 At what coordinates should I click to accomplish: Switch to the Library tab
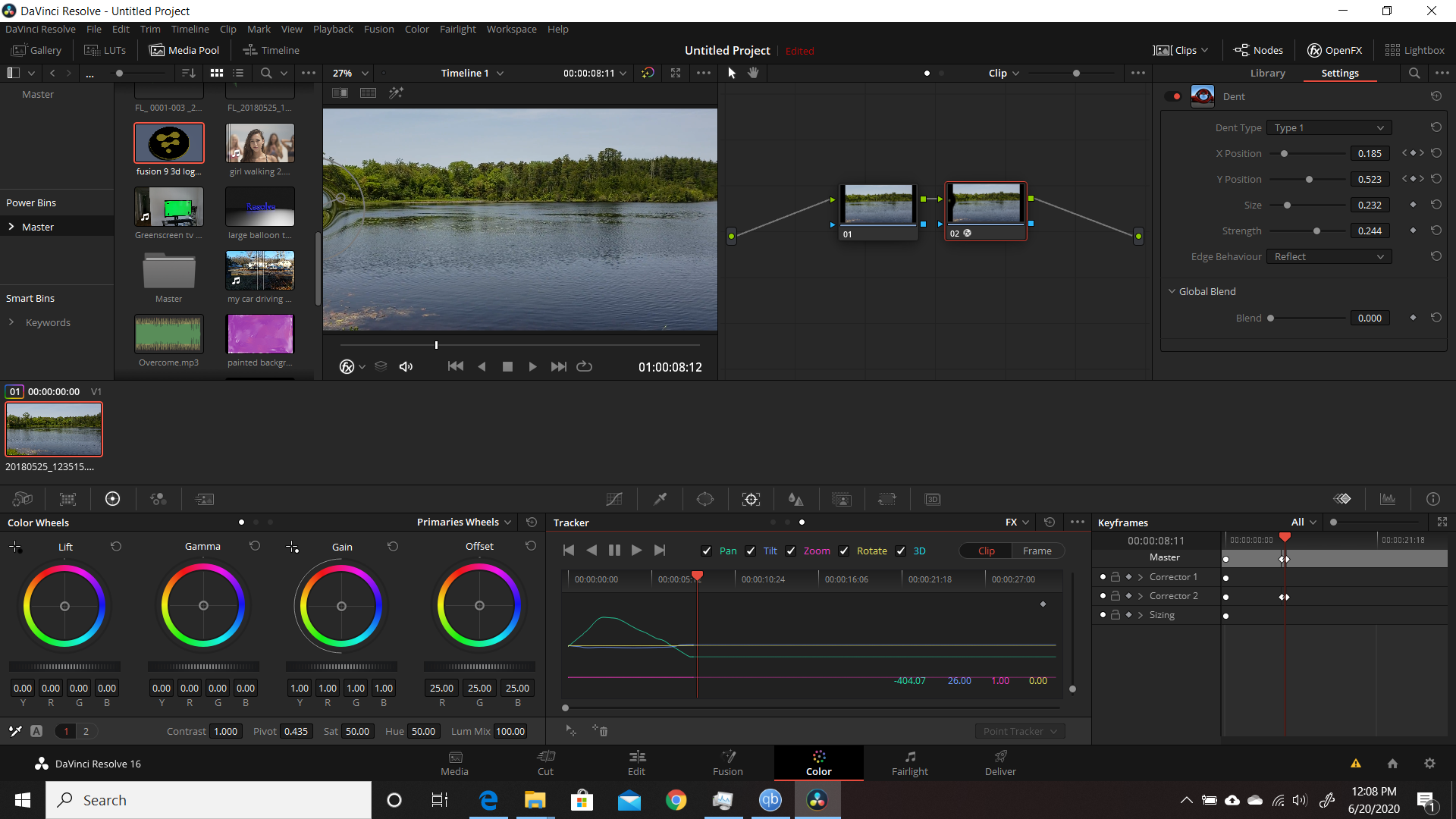point(1267,73)
